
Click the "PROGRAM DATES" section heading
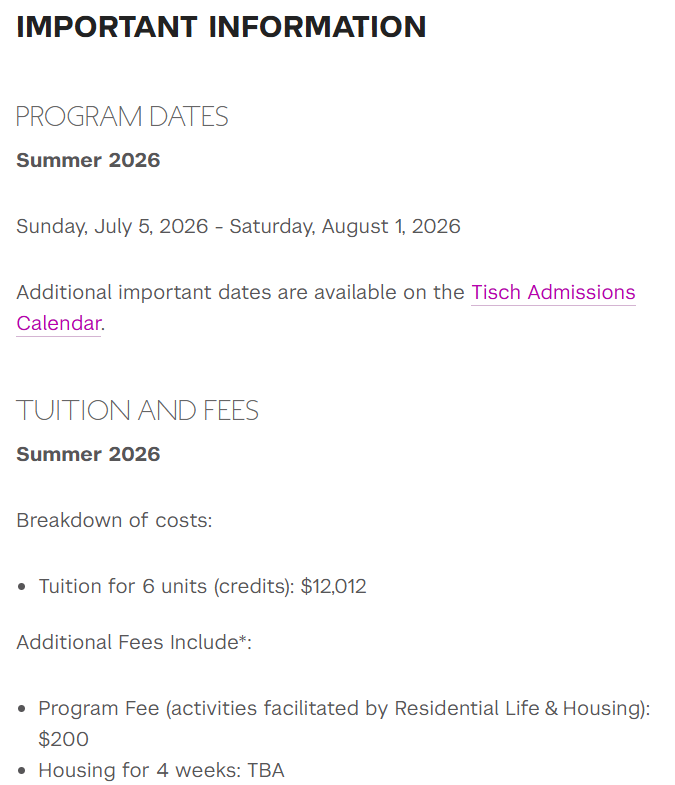[122, 117]
